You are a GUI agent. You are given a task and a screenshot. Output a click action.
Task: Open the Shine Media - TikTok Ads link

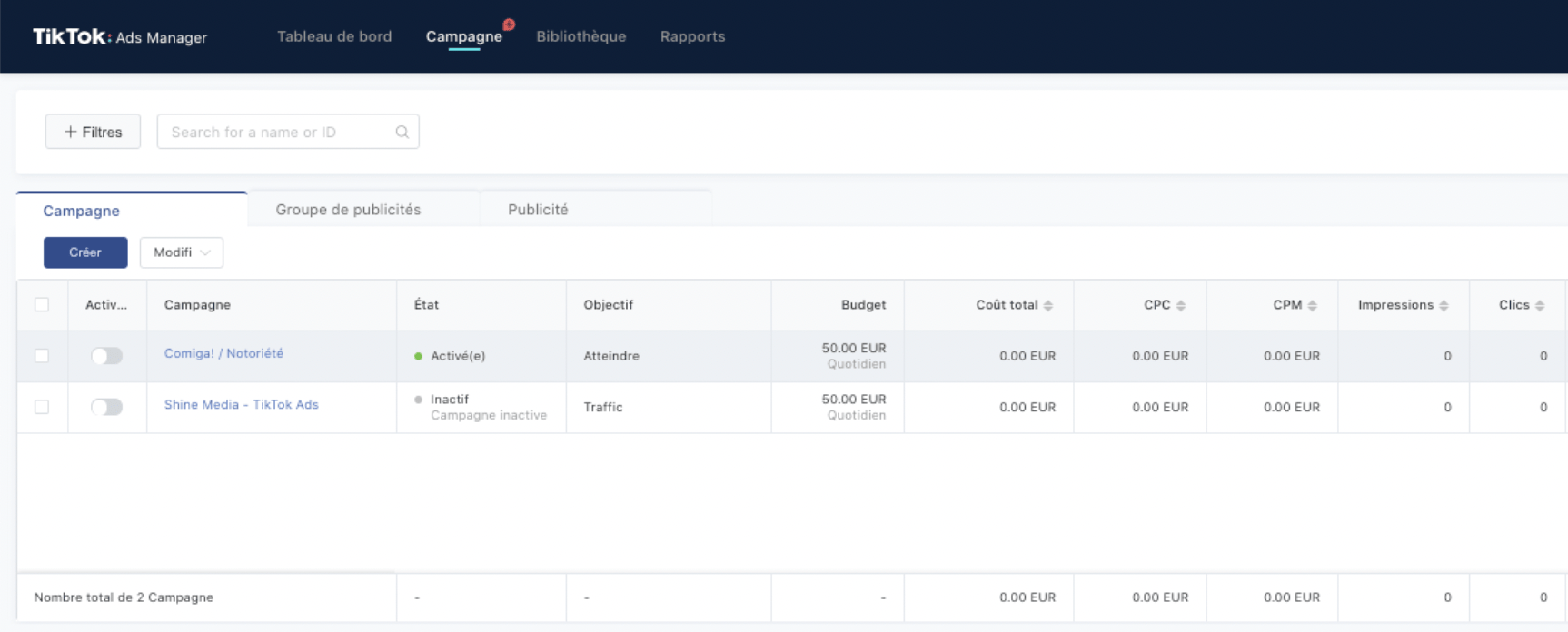click(241, 405)
